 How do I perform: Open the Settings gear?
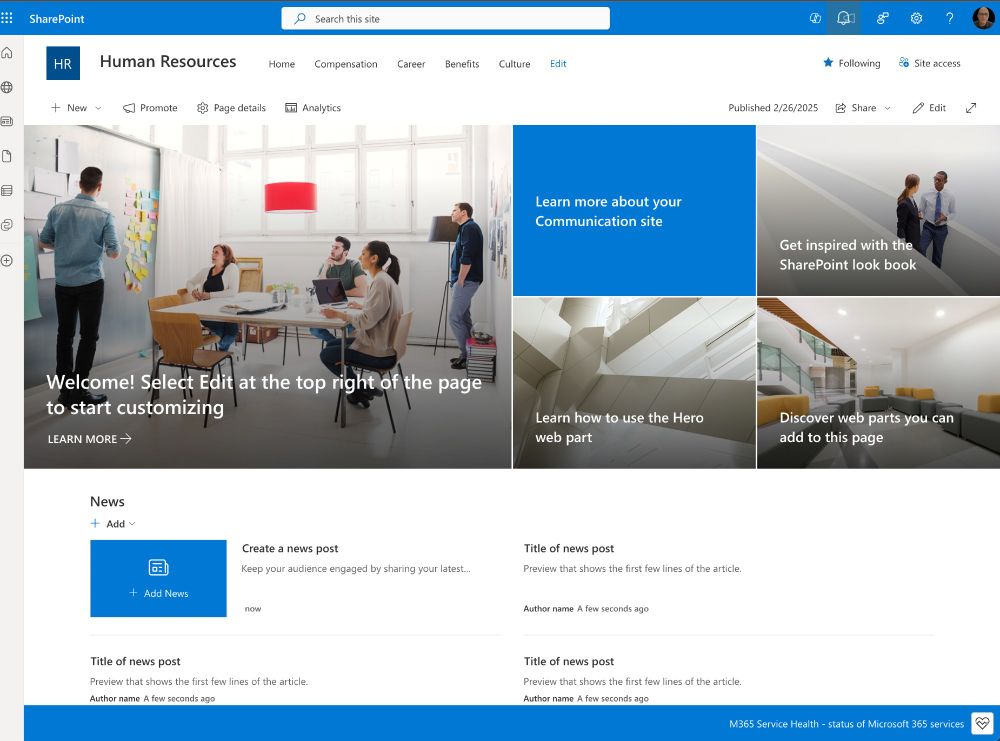(x=916, y=18)
